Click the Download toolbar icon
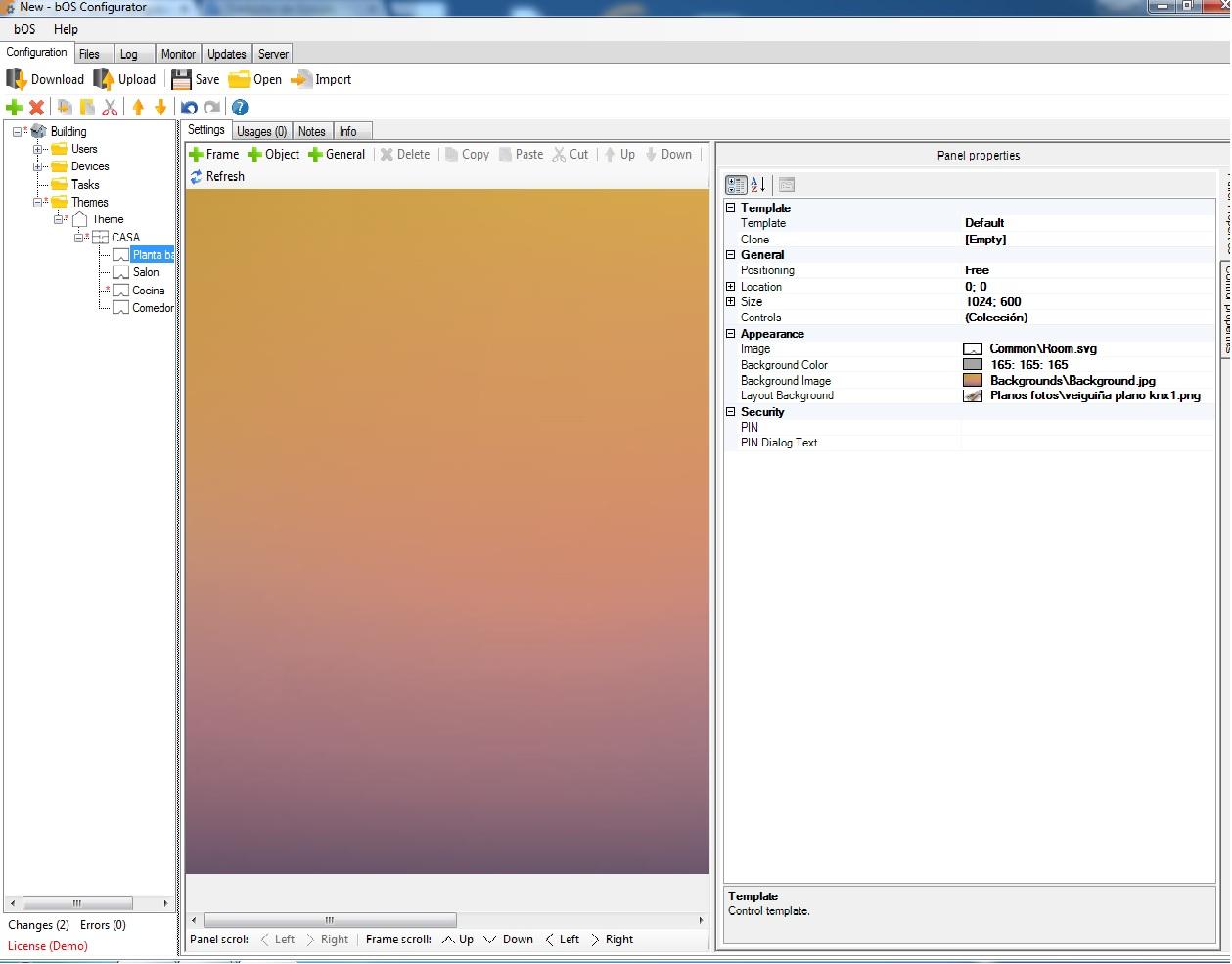Screen dimensions: 1232x964 click(18, 79)
